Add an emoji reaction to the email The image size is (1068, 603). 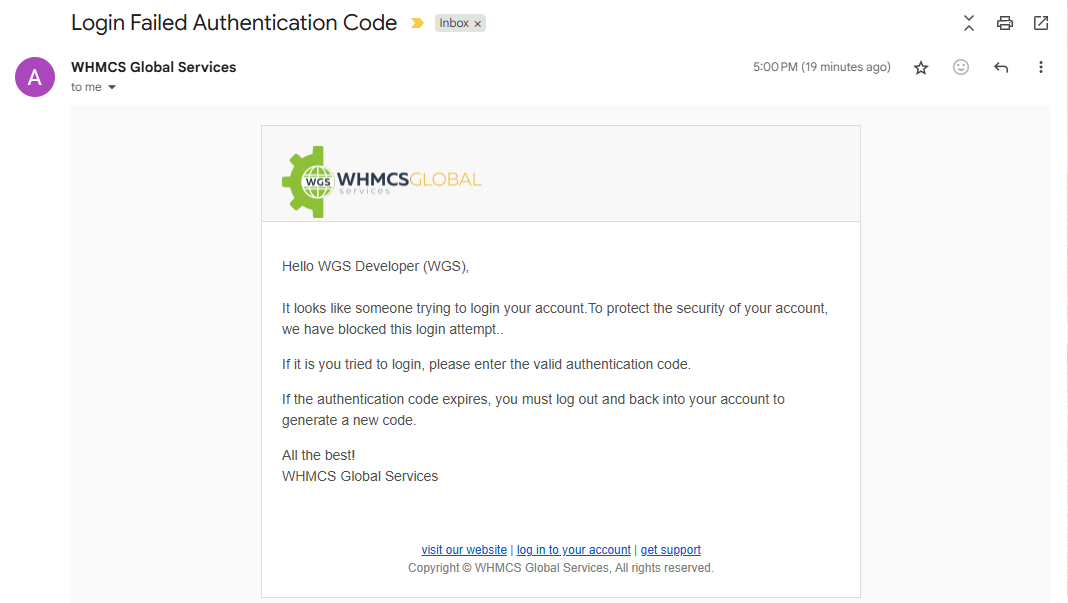[x=961, y=67]
